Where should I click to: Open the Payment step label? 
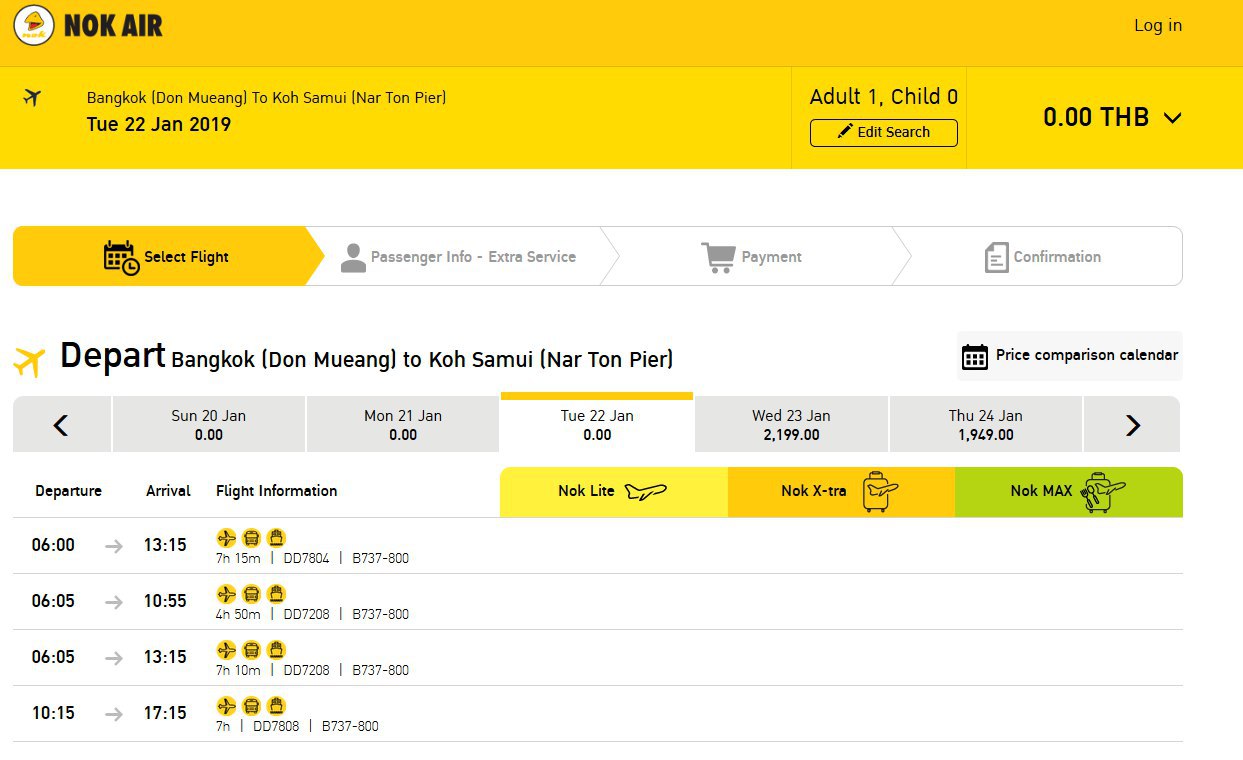[771, 257]
